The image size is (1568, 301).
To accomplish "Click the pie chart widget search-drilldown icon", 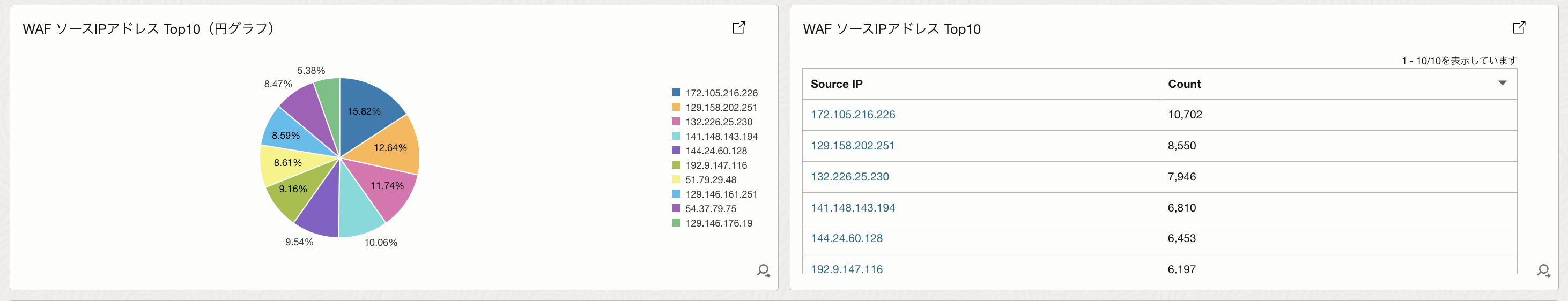I will [763, 270].
